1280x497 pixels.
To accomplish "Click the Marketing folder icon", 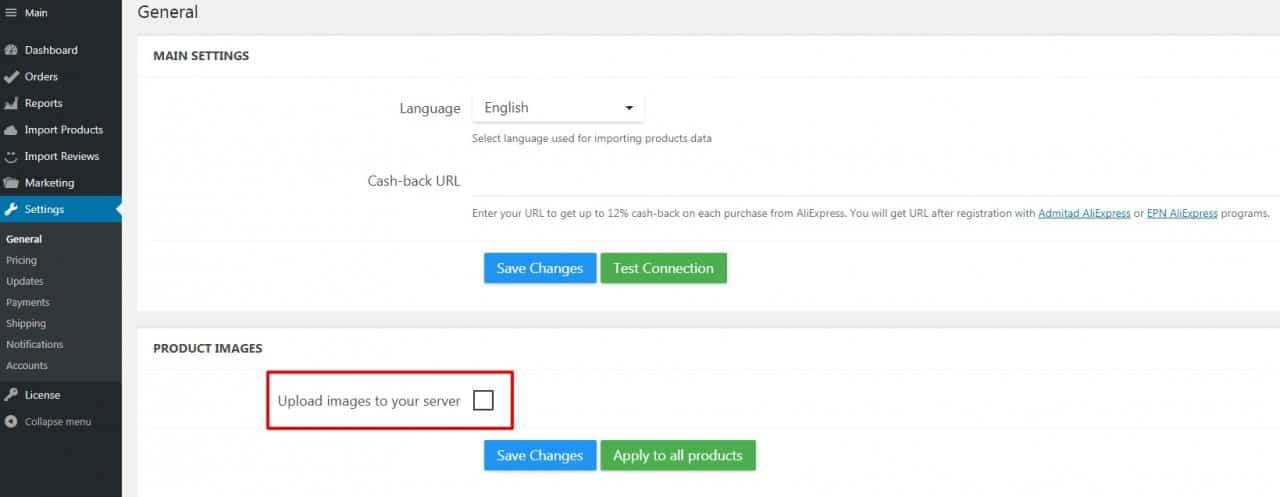I will [x=11, y=183].
